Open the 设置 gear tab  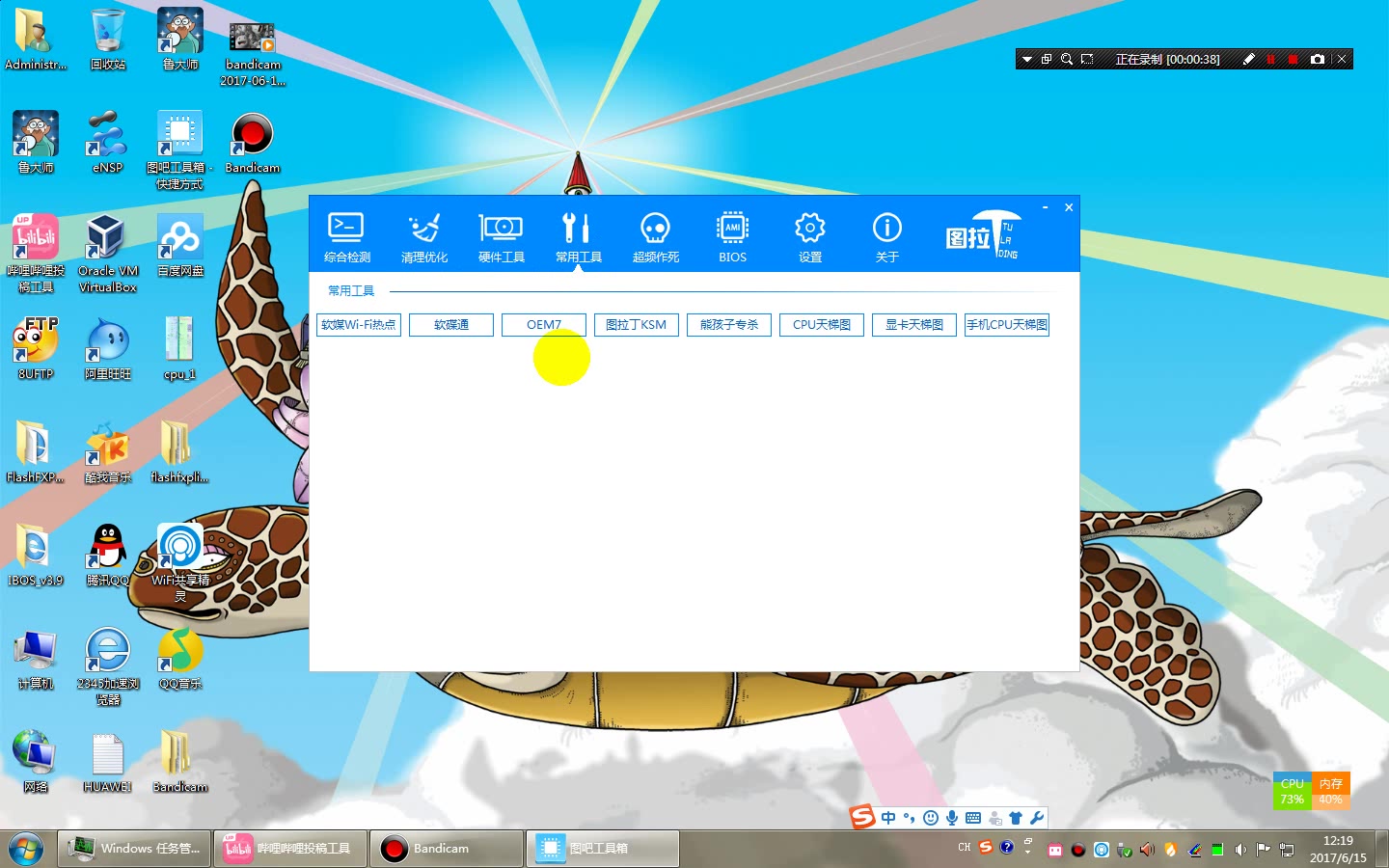tap(810, 237)
